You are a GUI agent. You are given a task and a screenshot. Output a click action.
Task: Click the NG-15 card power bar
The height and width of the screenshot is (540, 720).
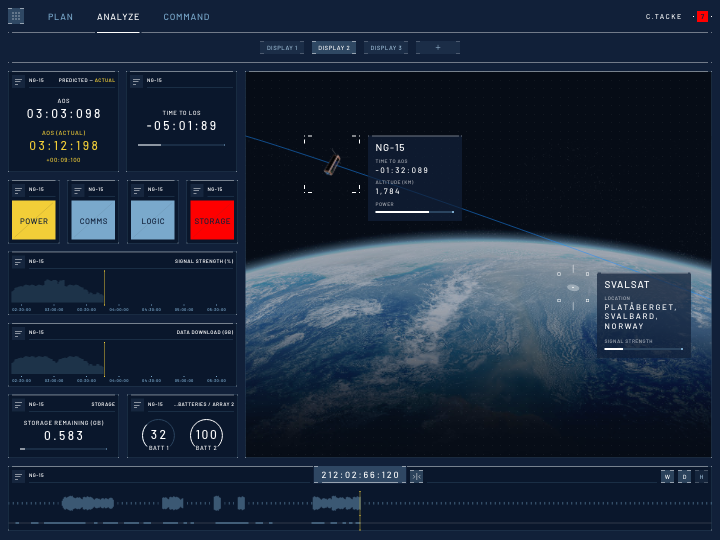click(x=415, y=212)
